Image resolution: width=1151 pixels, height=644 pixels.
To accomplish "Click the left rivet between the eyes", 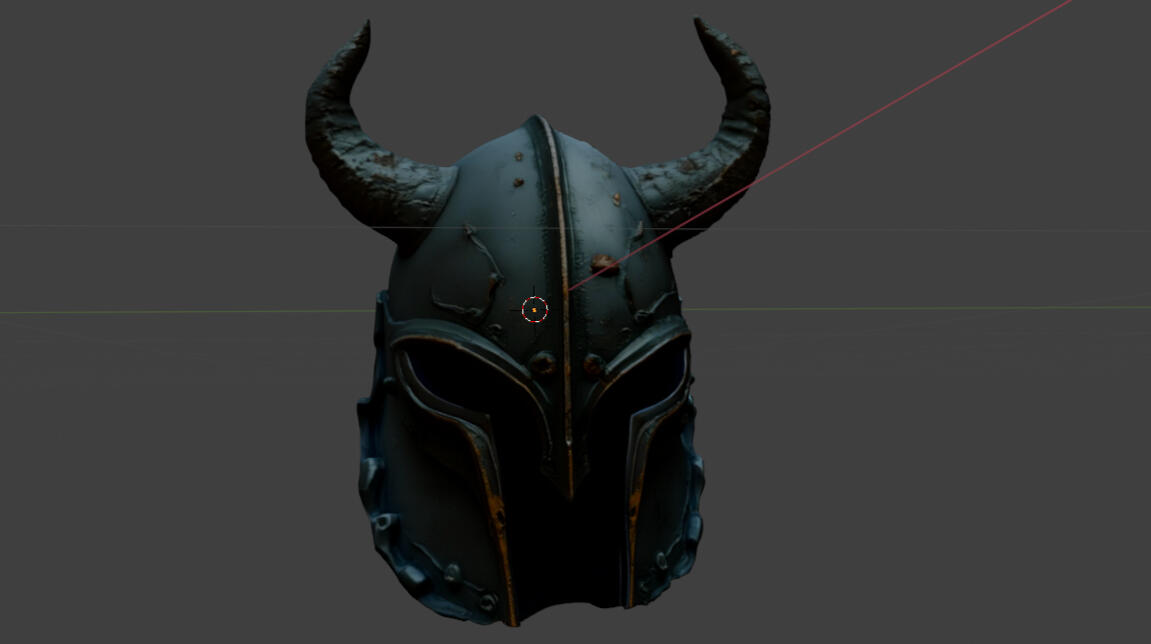I will pyautogui.click(x=543, y=363).
